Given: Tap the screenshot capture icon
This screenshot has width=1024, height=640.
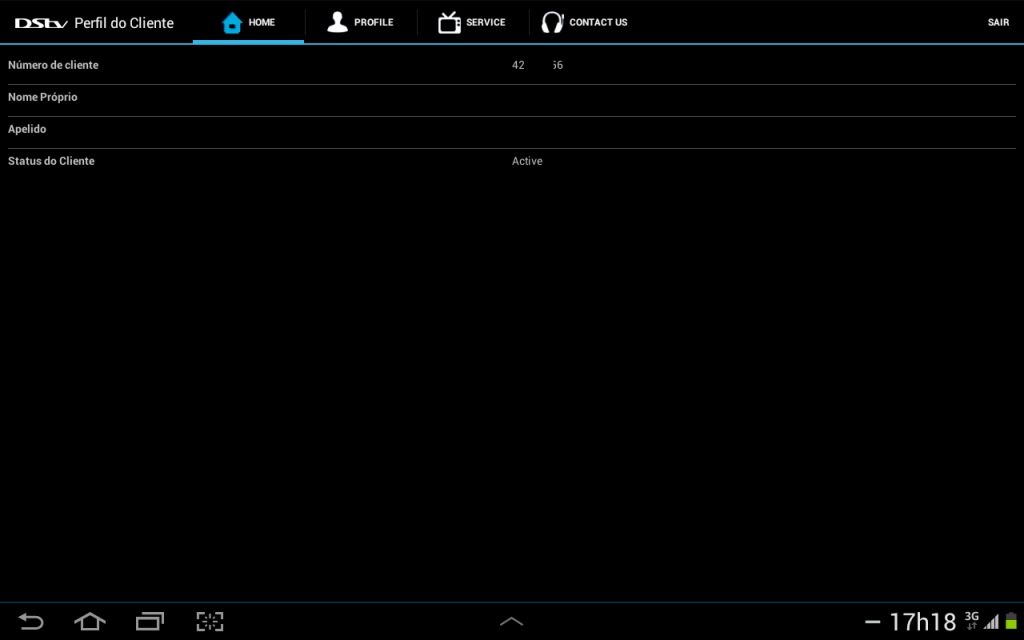Looking at the screenshot, I should [x=210, y=621].
